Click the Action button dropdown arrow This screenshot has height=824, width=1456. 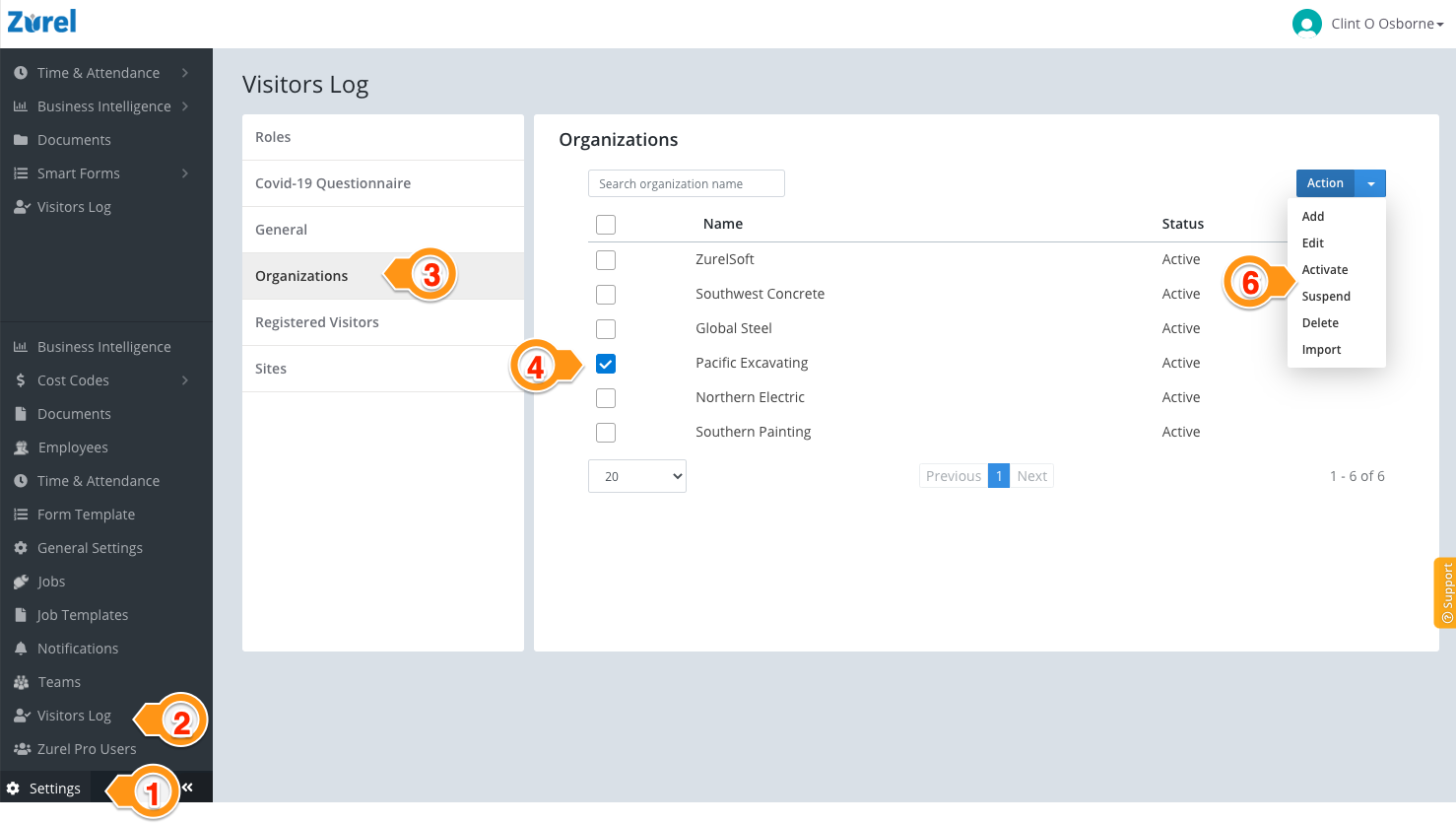[x=1370, y=182]
